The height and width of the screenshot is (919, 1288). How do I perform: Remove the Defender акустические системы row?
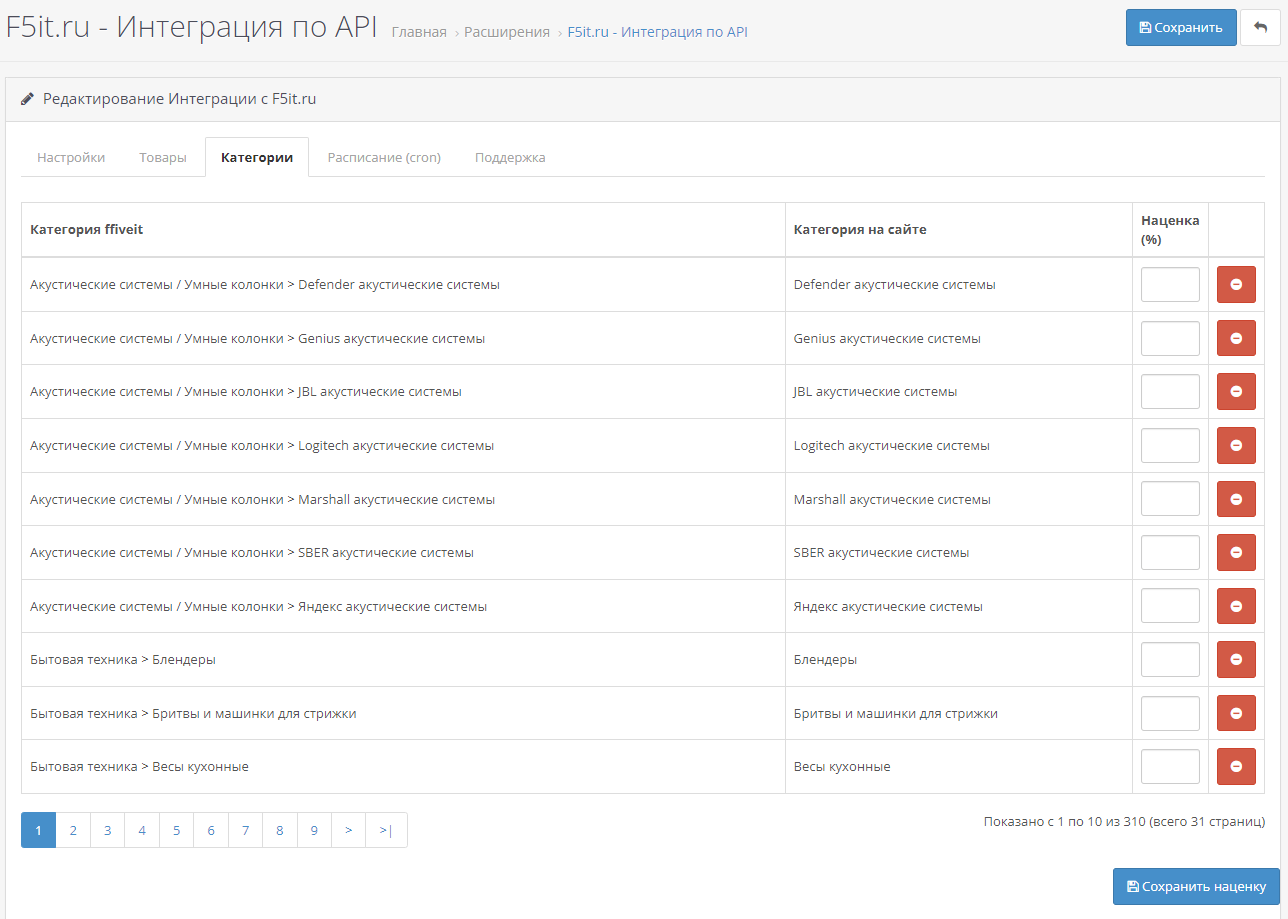click(1236, 284)
